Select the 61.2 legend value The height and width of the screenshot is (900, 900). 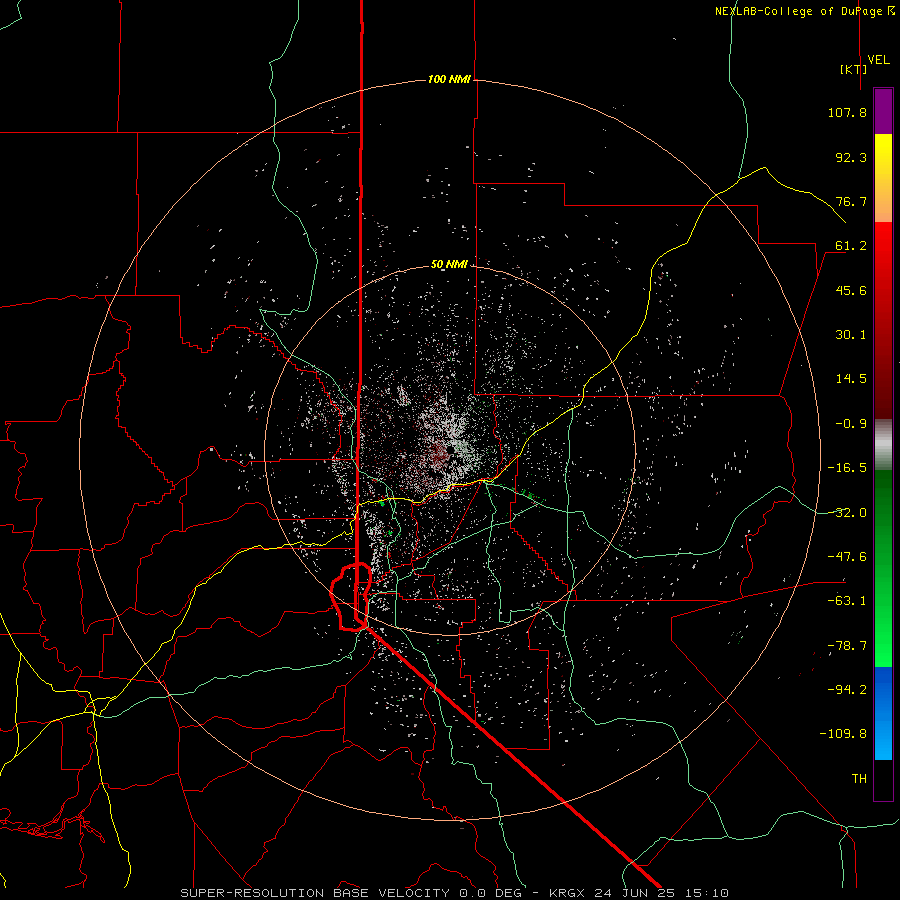click(851, 246)
